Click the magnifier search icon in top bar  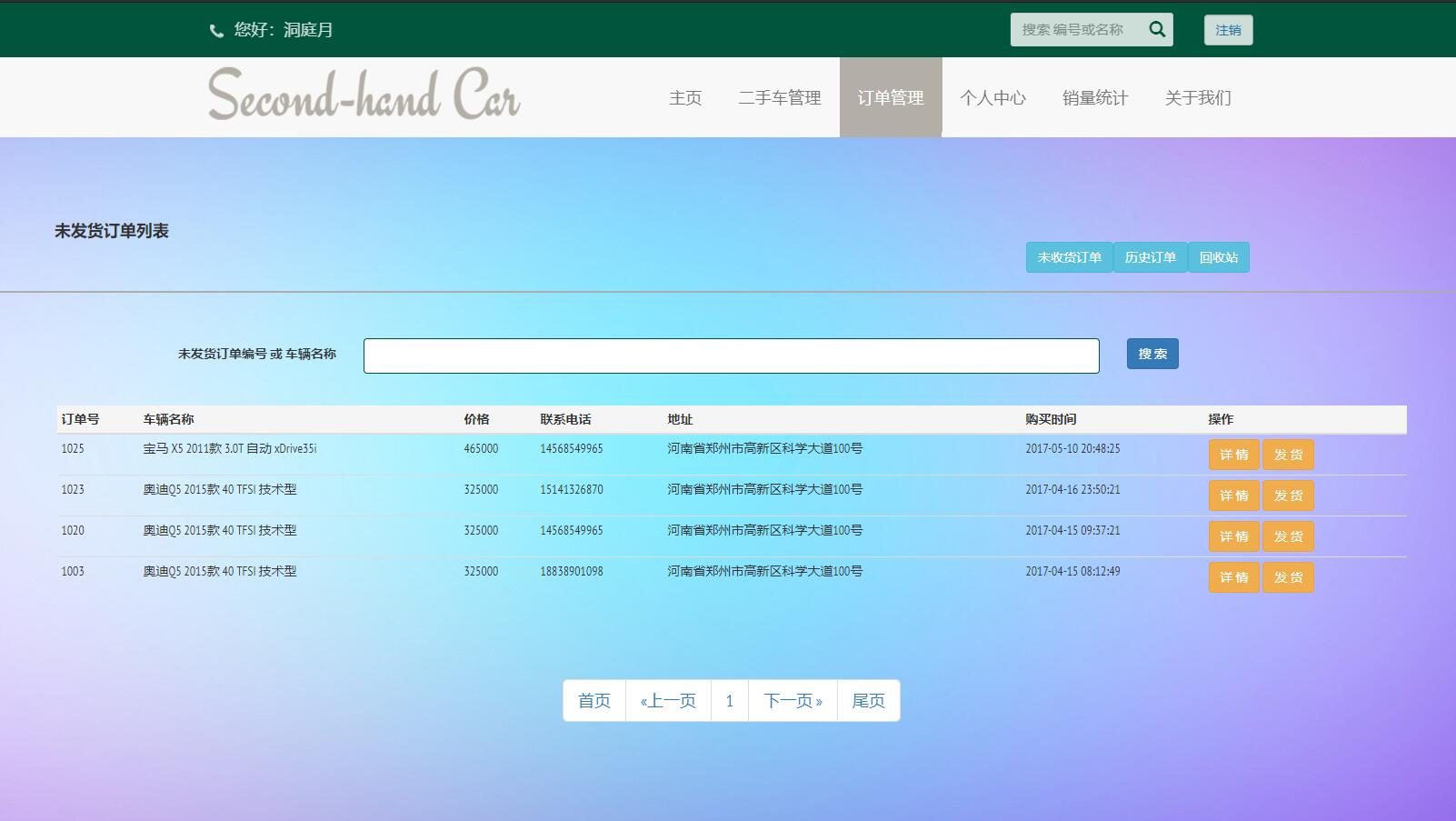(1157, 29)
